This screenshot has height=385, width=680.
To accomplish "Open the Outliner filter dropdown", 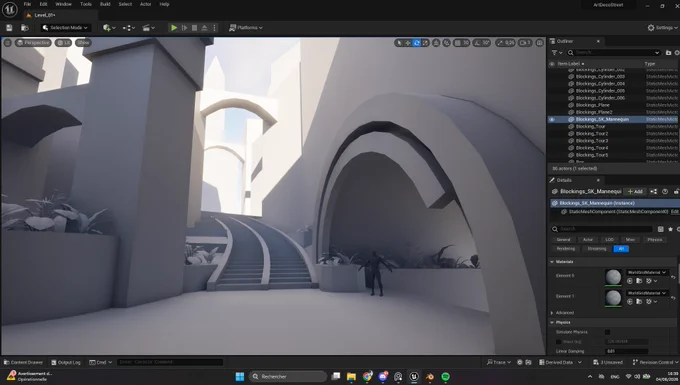I will 556,52.
